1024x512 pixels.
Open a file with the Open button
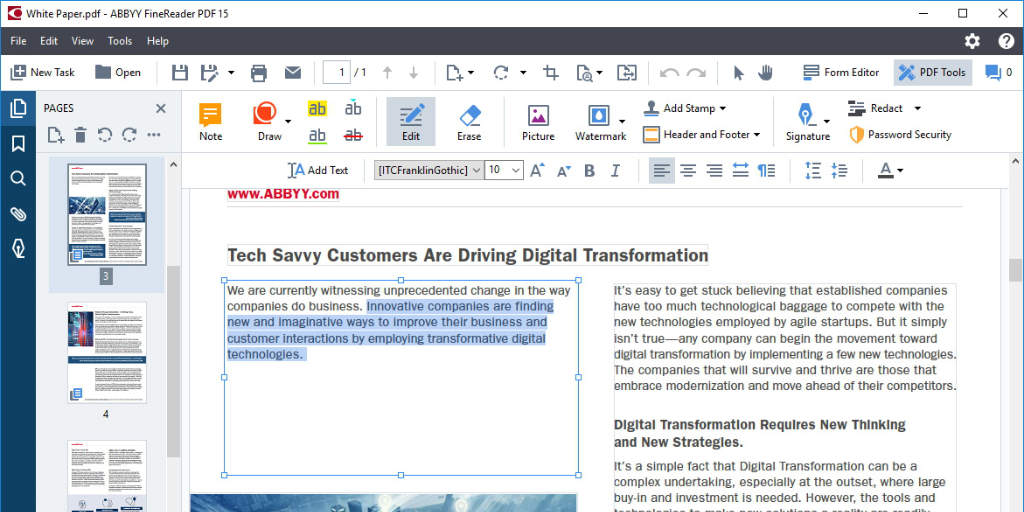pos(118,72)
